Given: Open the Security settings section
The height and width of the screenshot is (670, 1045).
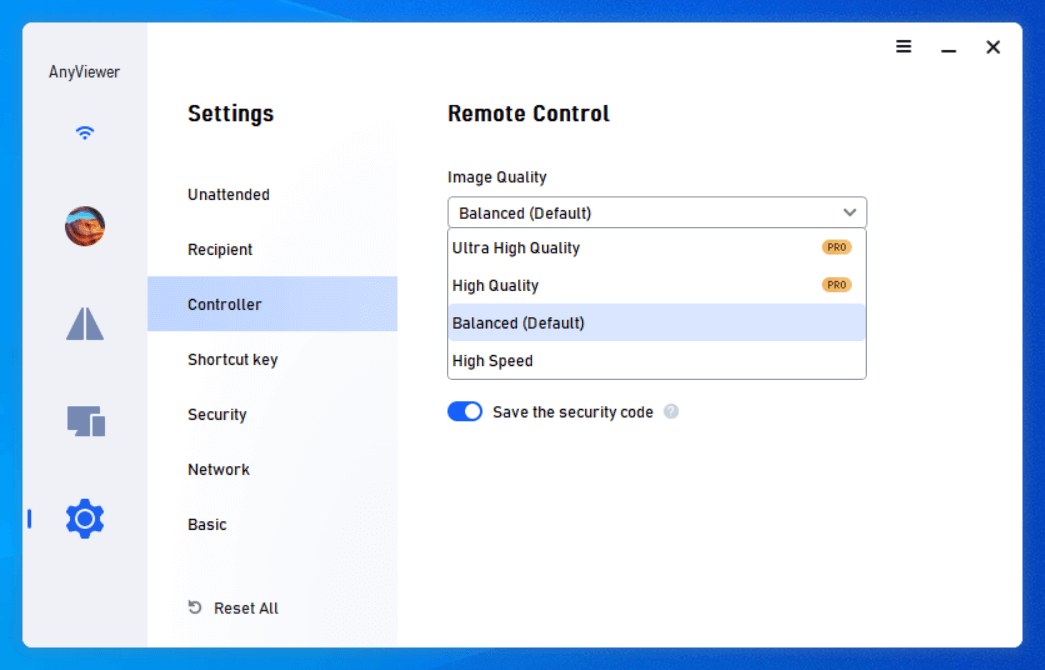Looking at the screenshot, I should (217, 415).
